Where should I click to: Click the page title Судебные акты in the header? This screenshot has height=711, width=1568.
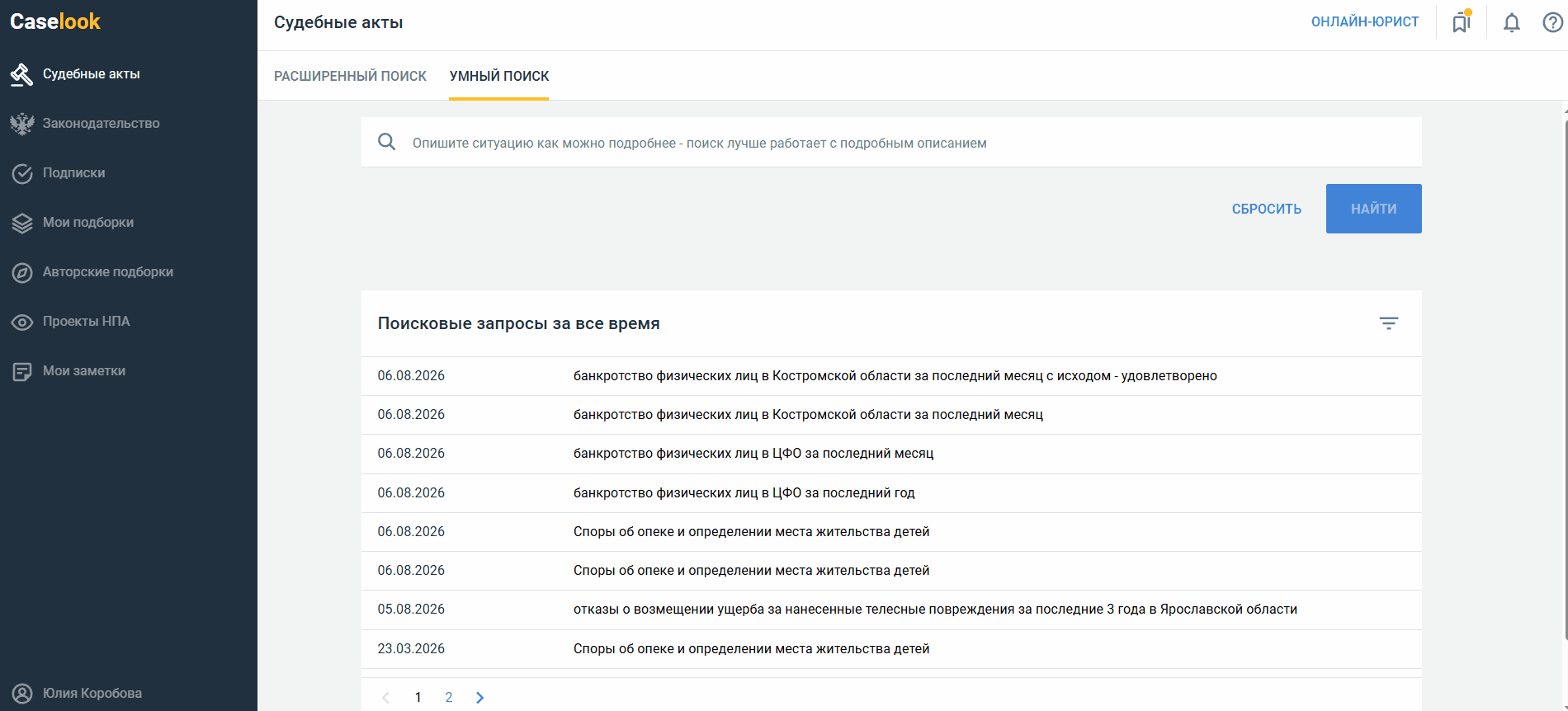[x=338, y=22]
